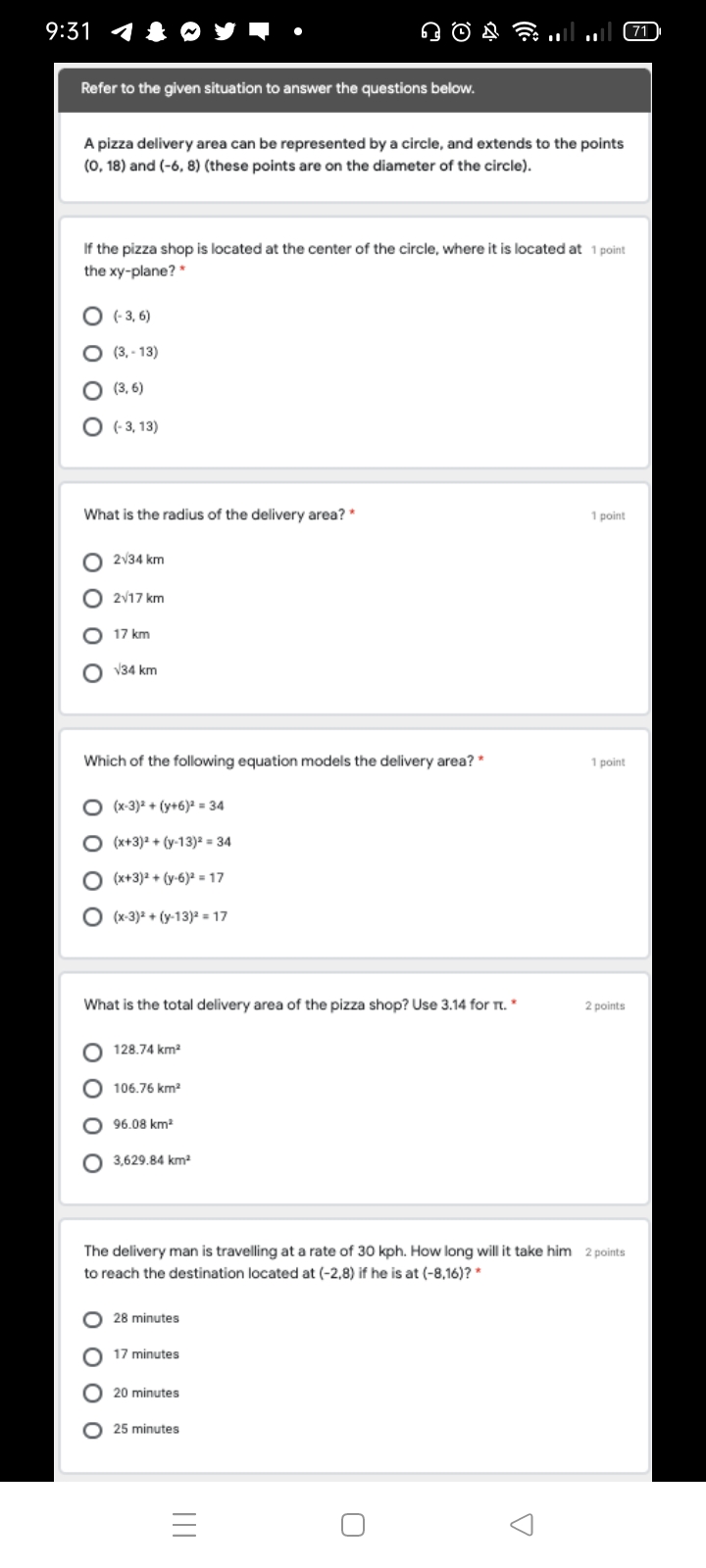Open the hamburger menu in the navigation bar
Image resolution: width=706 pixels, height=1568 pixels.
click(183, 1524)
